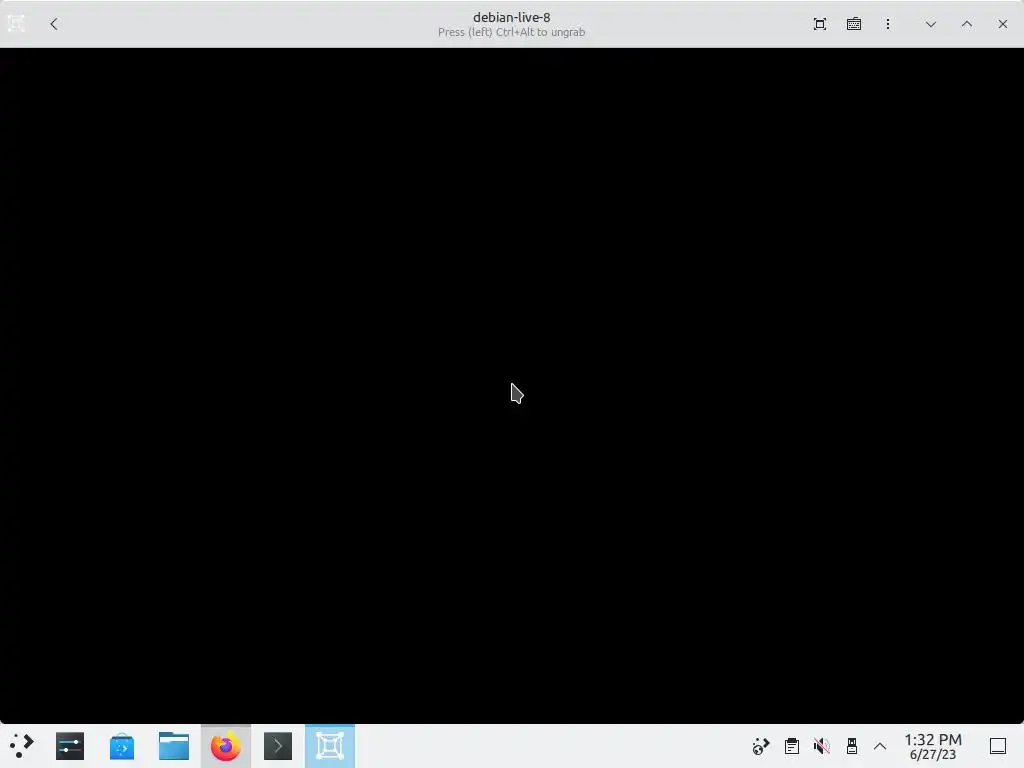Viewport: 1024px width, 768px height.
Task: Switch to Firefox in the taskbar
Action: point(225,746)
